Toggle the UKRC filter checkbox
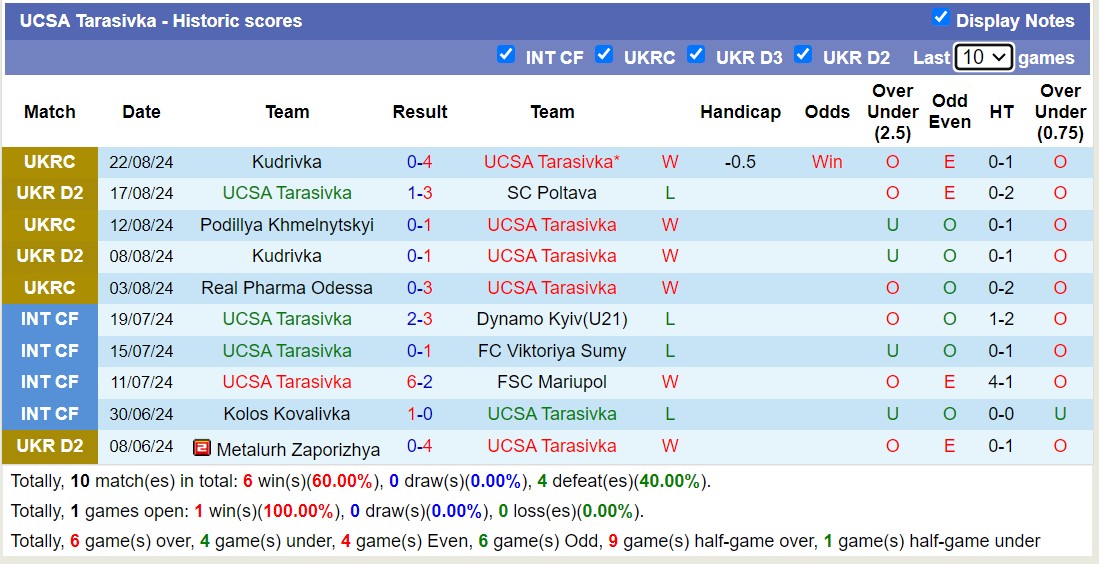This screenshot has width=1099, height=564. click(604, 55)
